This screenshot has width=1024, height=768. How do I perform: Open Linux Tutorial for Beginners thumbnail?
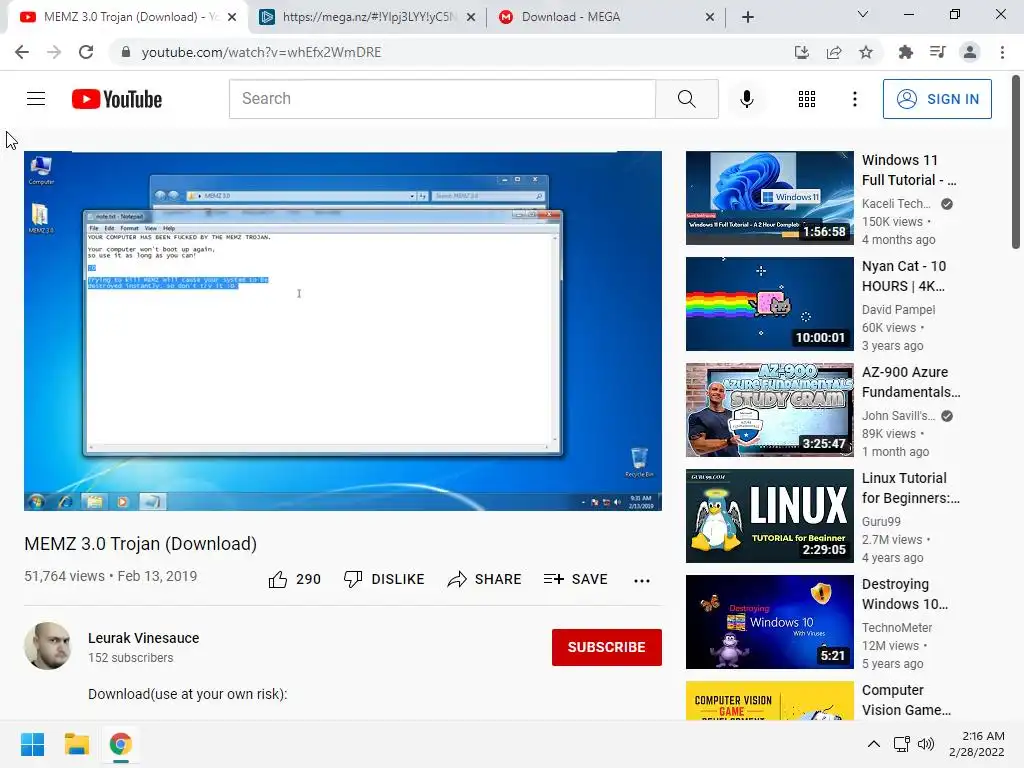[x=769, y=516]
